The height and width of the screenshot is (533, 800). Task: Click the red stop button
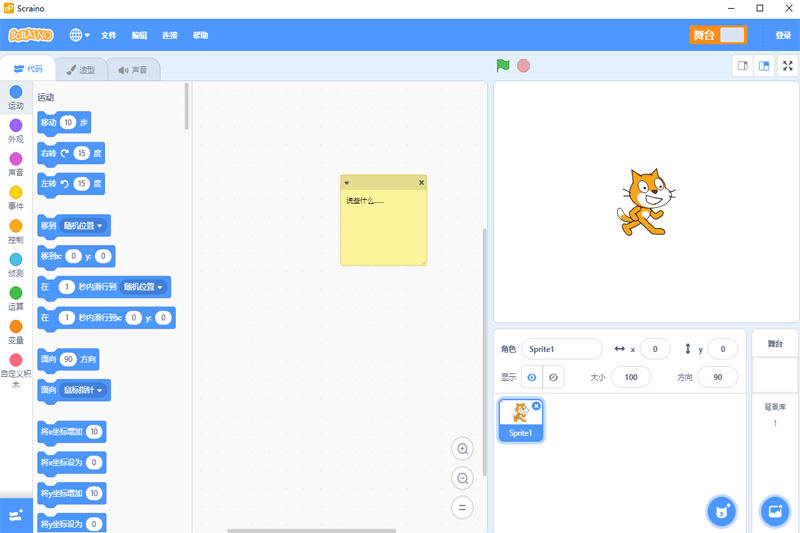click(x=523, y=66)
